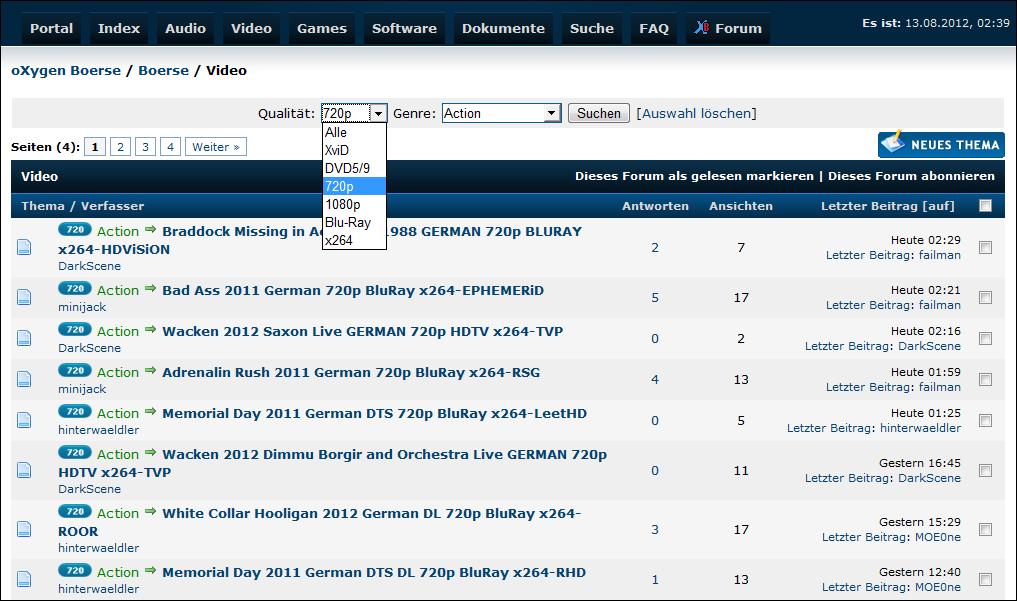This screenshot has width=1017, height=601.
Task: Click the thread icon for White Collar Hooligan
Action: [24, 530]
